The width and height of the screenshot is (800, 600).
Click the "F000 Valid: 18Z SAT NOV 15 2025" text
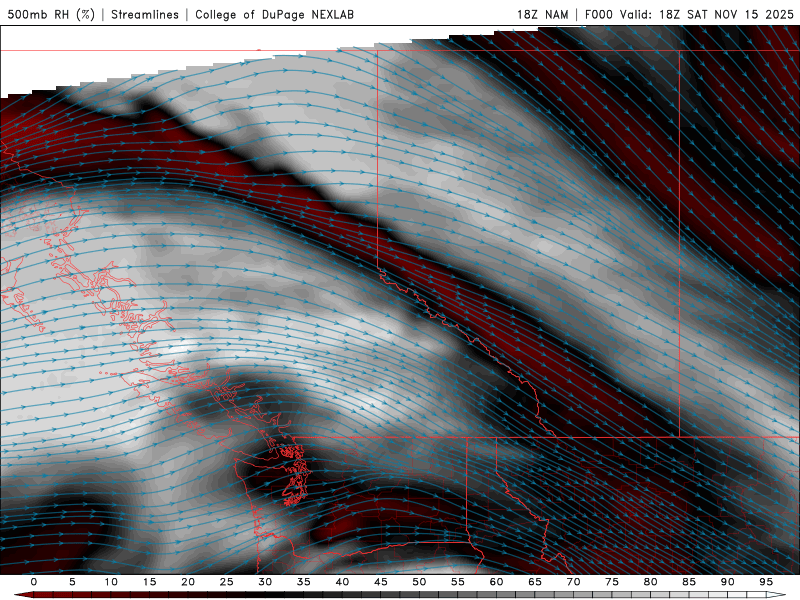click(x=689, y=14)
